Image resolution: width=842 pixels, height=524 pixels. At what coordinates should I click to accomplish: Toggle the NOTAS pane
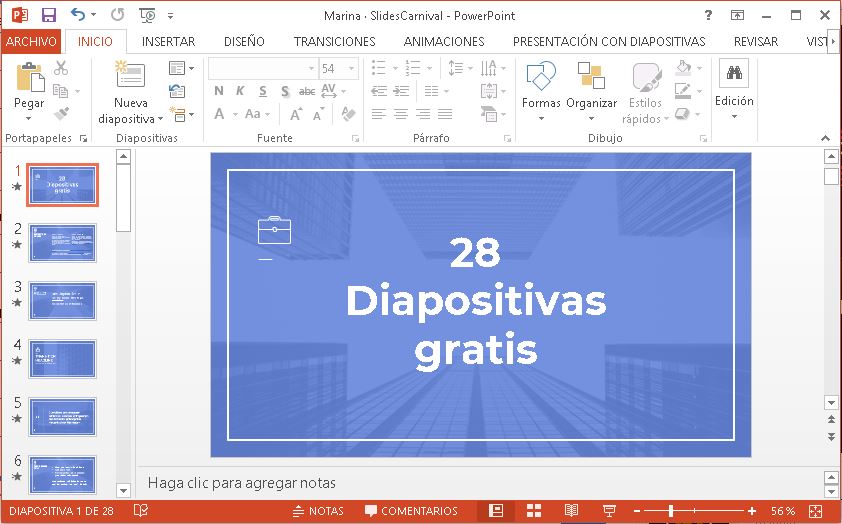318,511
